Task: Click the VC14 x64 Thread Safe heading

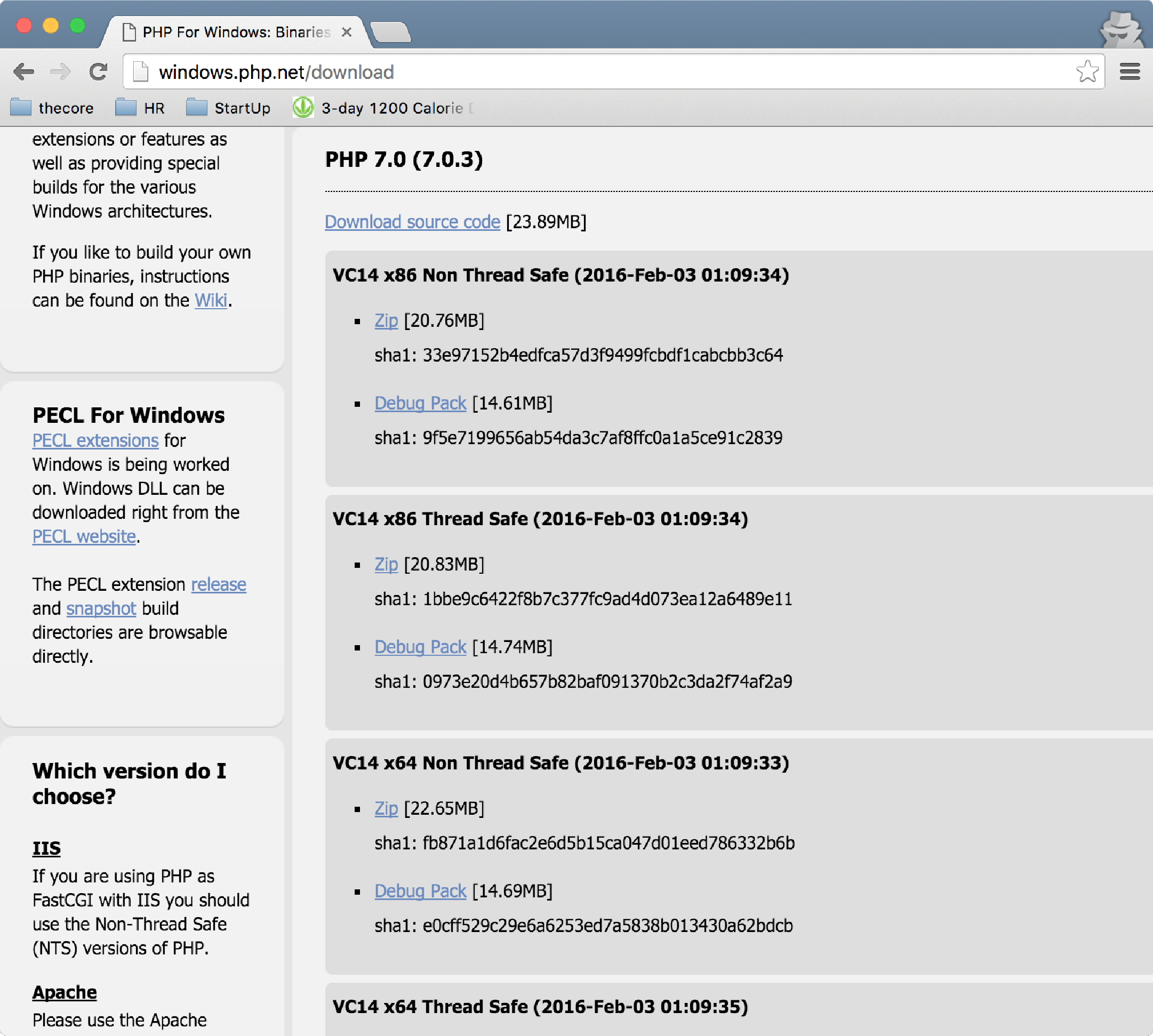Action: coord(540,1006)
